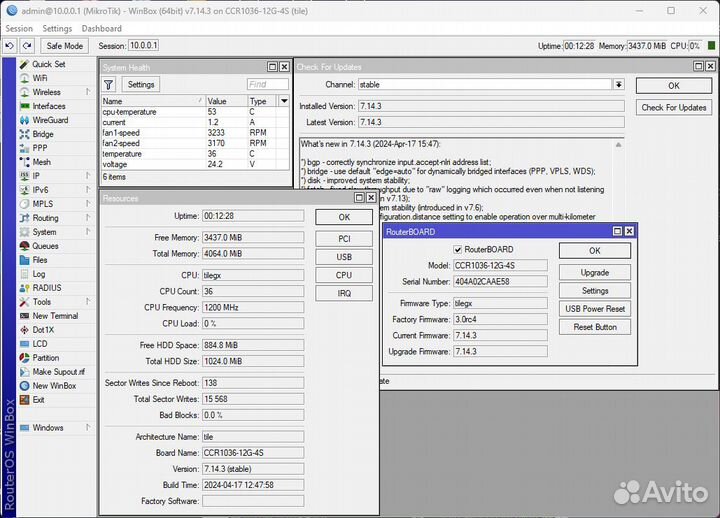Click the USB button in Resources
Image resolution: width=720 pixels, height=518 pixels.
coord(344,257)
